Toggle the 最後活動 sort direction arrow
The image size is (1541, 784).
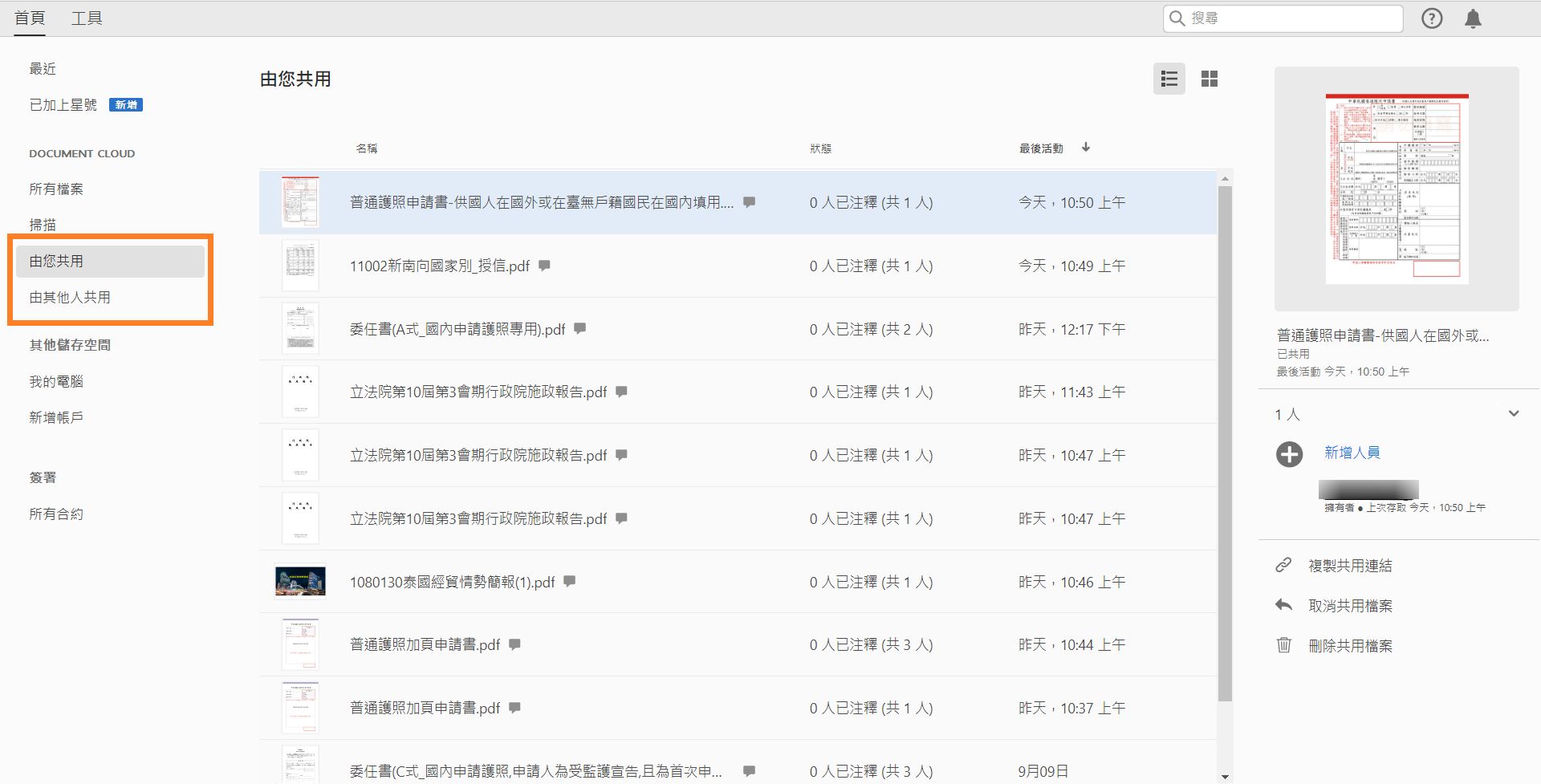click(x=1086, y=148)
